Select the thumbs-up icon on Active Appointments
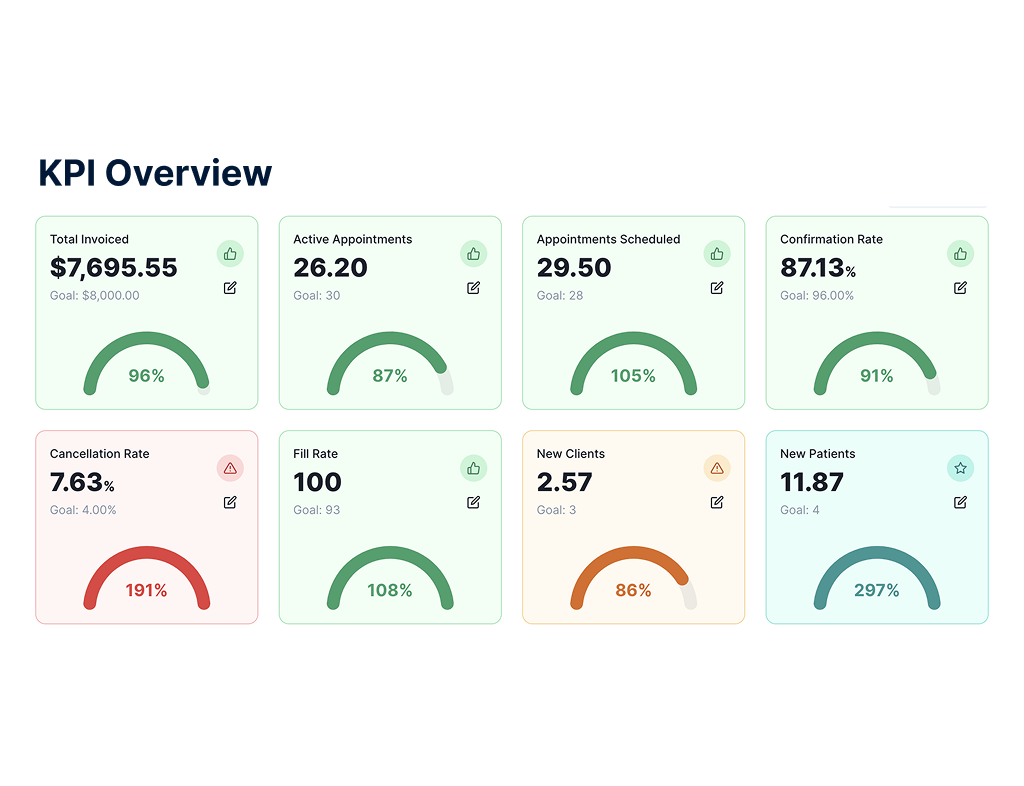This screenshot has height=786, width=1024. point(473,254)
